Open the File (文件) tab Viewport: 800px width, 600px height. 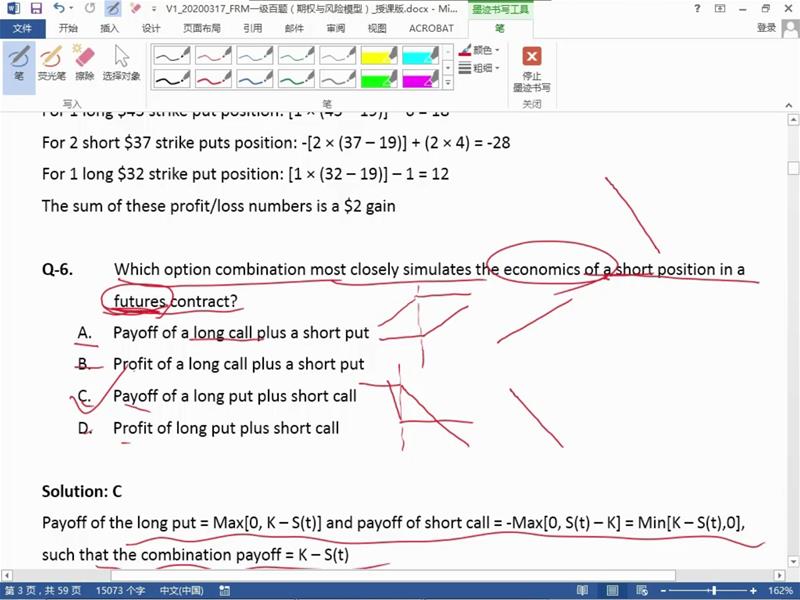coord(22,29)
